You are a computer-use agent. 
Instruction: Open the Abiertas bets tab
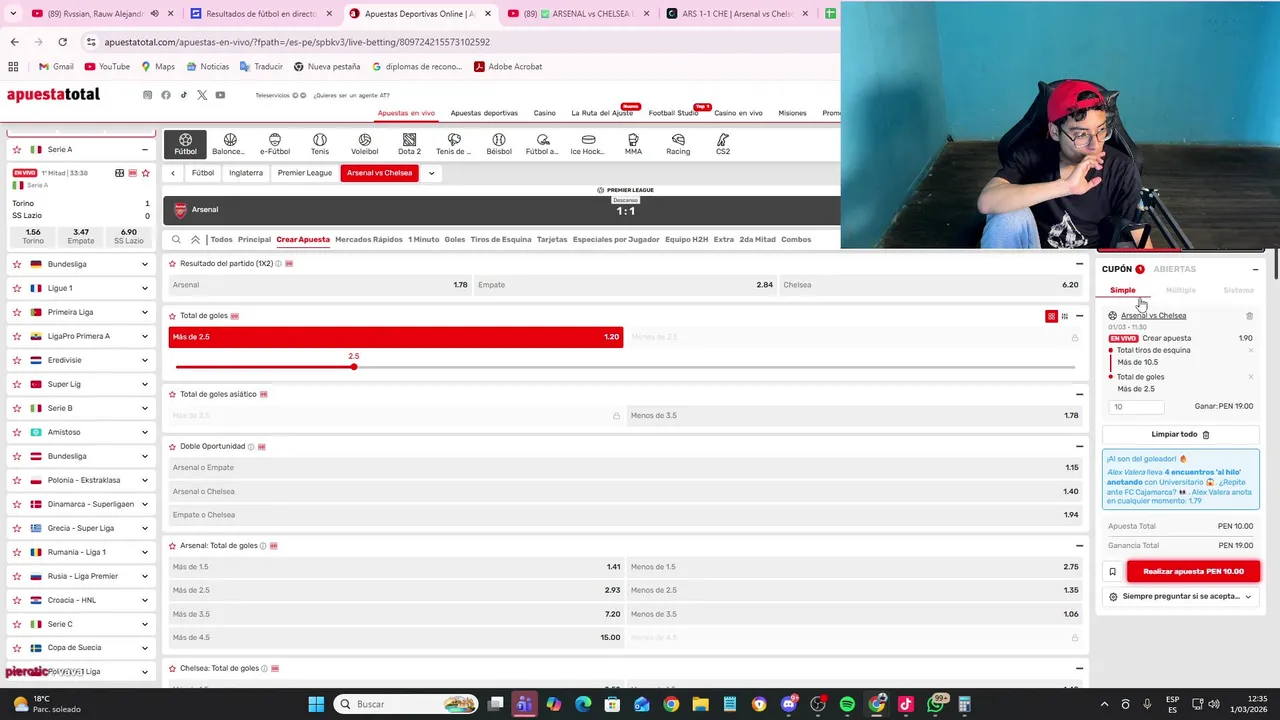[x=1174, y=269]
